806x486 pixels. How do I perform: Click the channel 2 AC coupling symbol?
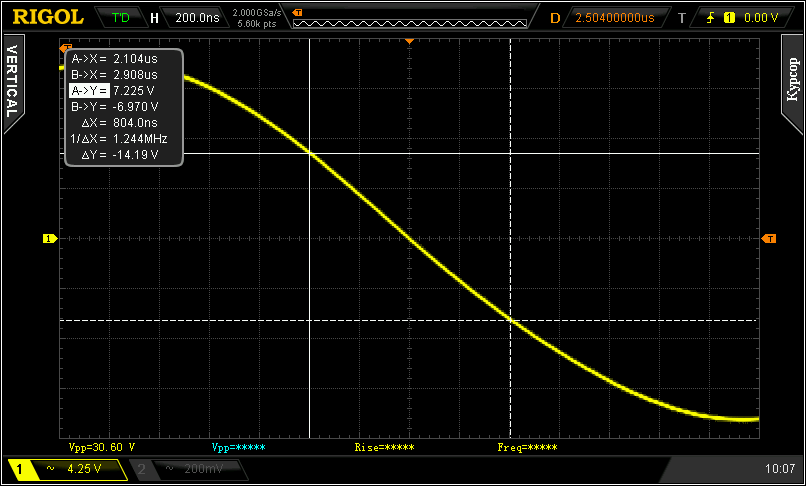pyautogui.click(x=170, y=469)
